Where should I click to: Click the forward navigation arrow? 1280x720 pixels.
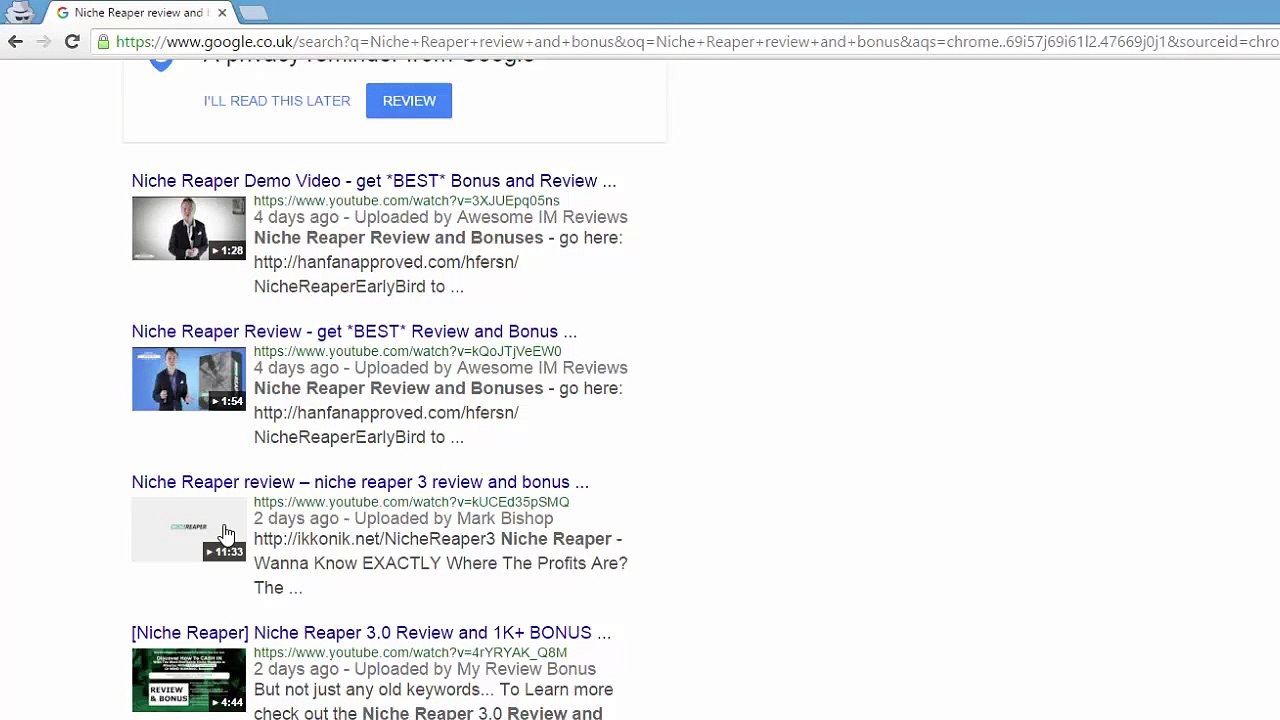point(43,41)
